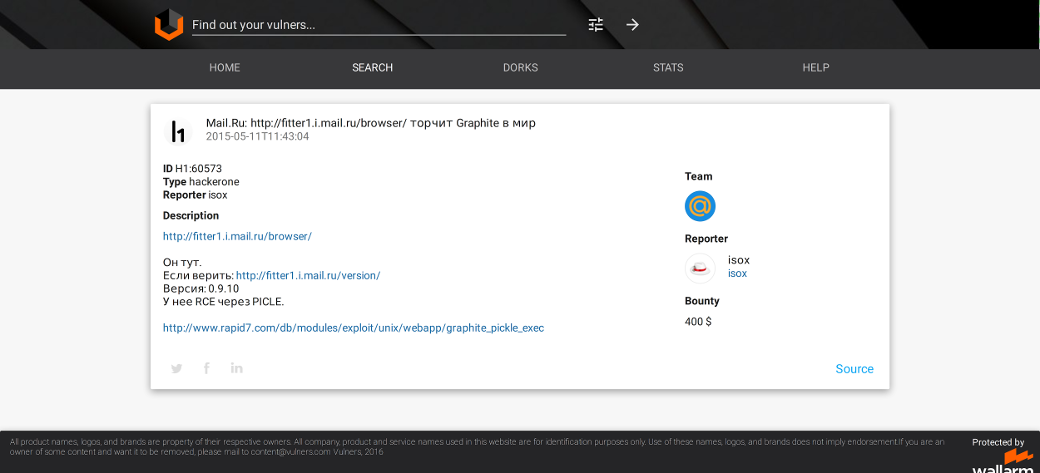Submit search with the arrow icon

632,25
